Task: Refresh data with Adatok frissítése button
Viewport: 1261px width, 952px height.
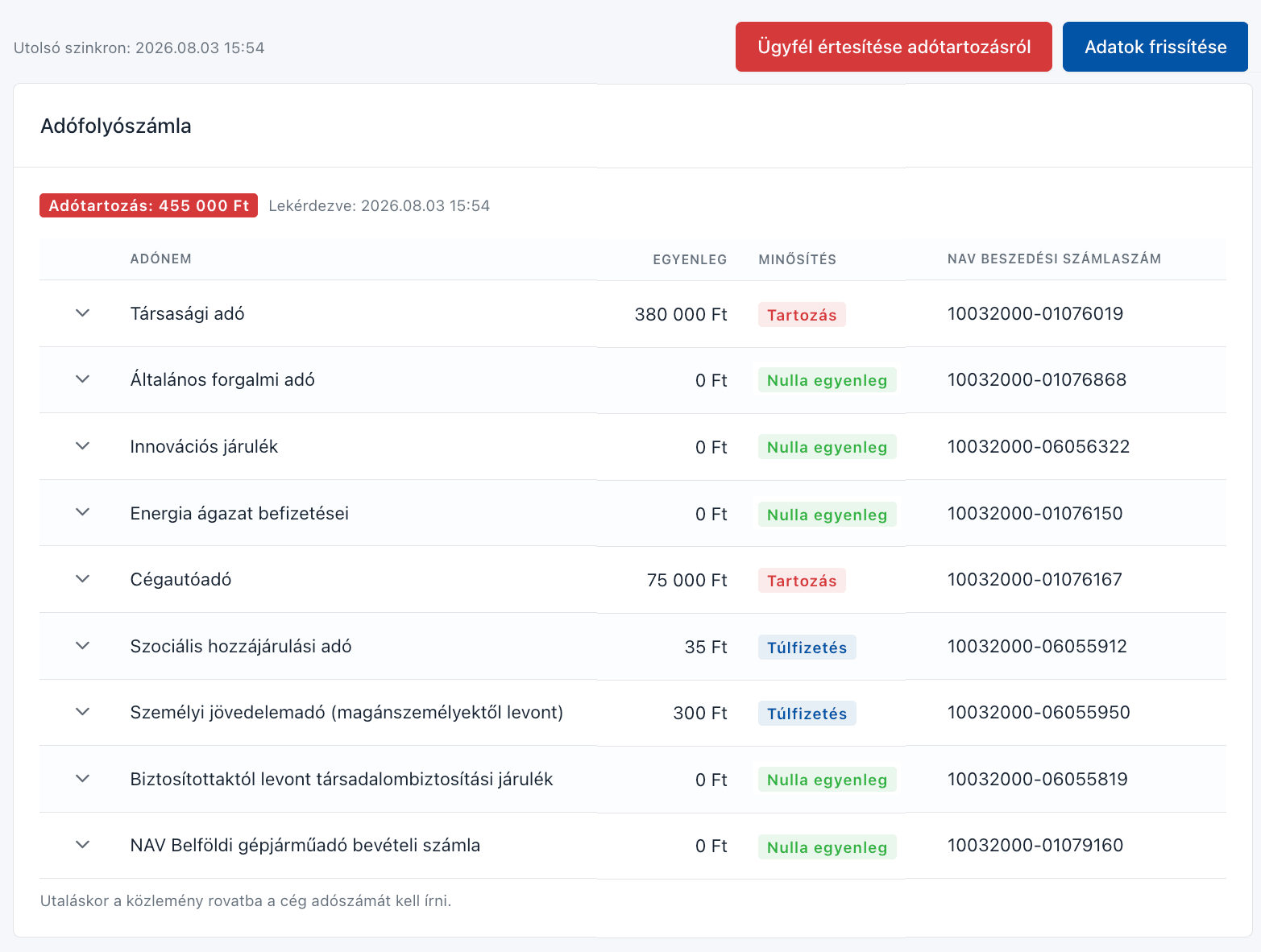Action: point(1155,47)
